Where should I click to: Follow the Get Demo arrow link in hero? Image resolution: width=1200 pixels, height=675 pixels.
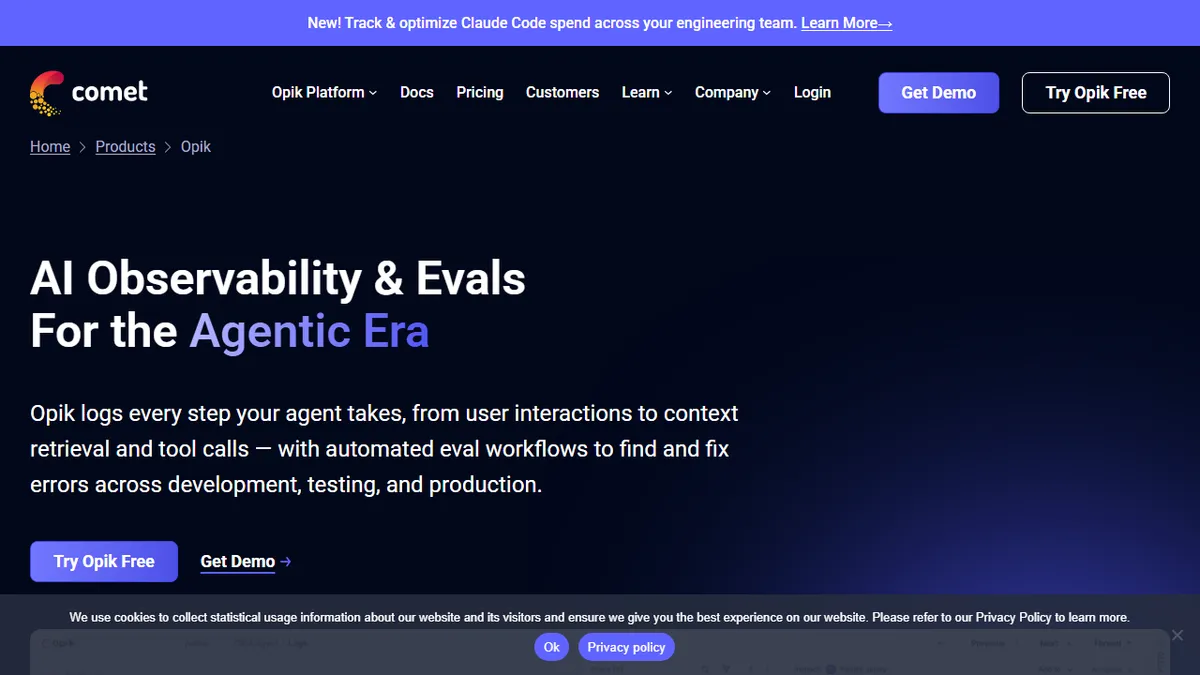tap(246, 561)
